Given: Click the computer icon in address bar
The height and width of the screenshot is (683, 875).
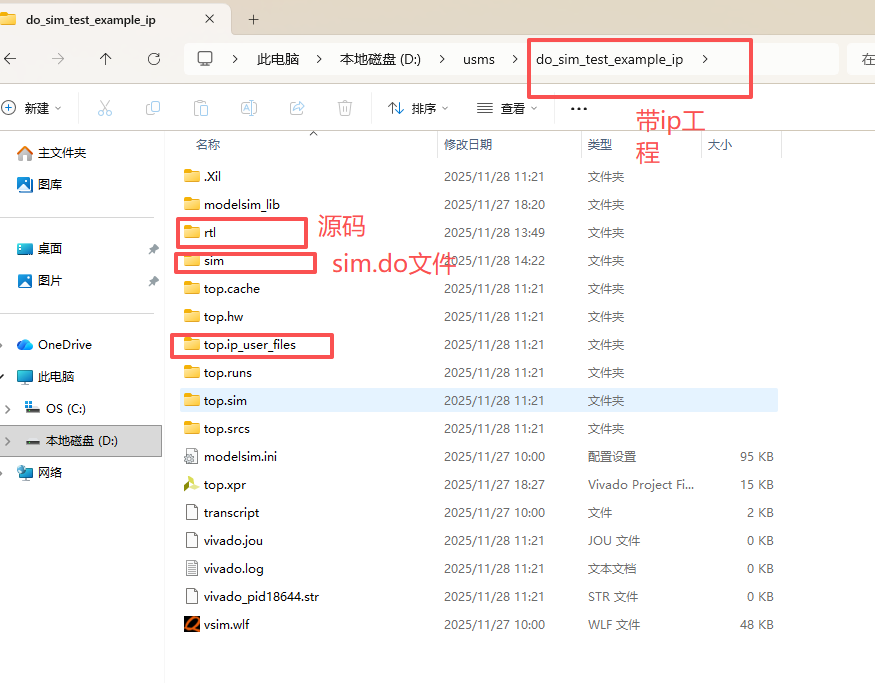Looking at the screenshot, I should pyautogui.click(x=205, y=59).
